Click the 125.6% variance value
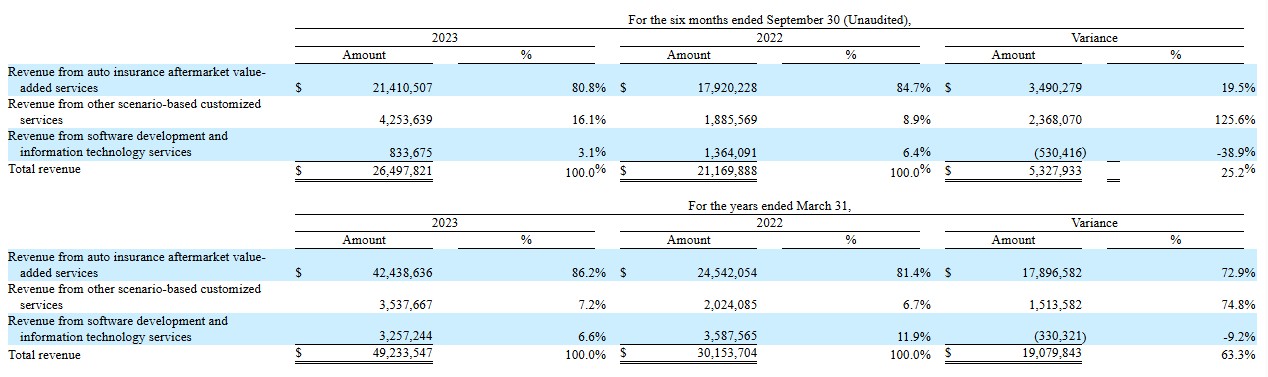 pyautogui.click(x=1235, y=120)
